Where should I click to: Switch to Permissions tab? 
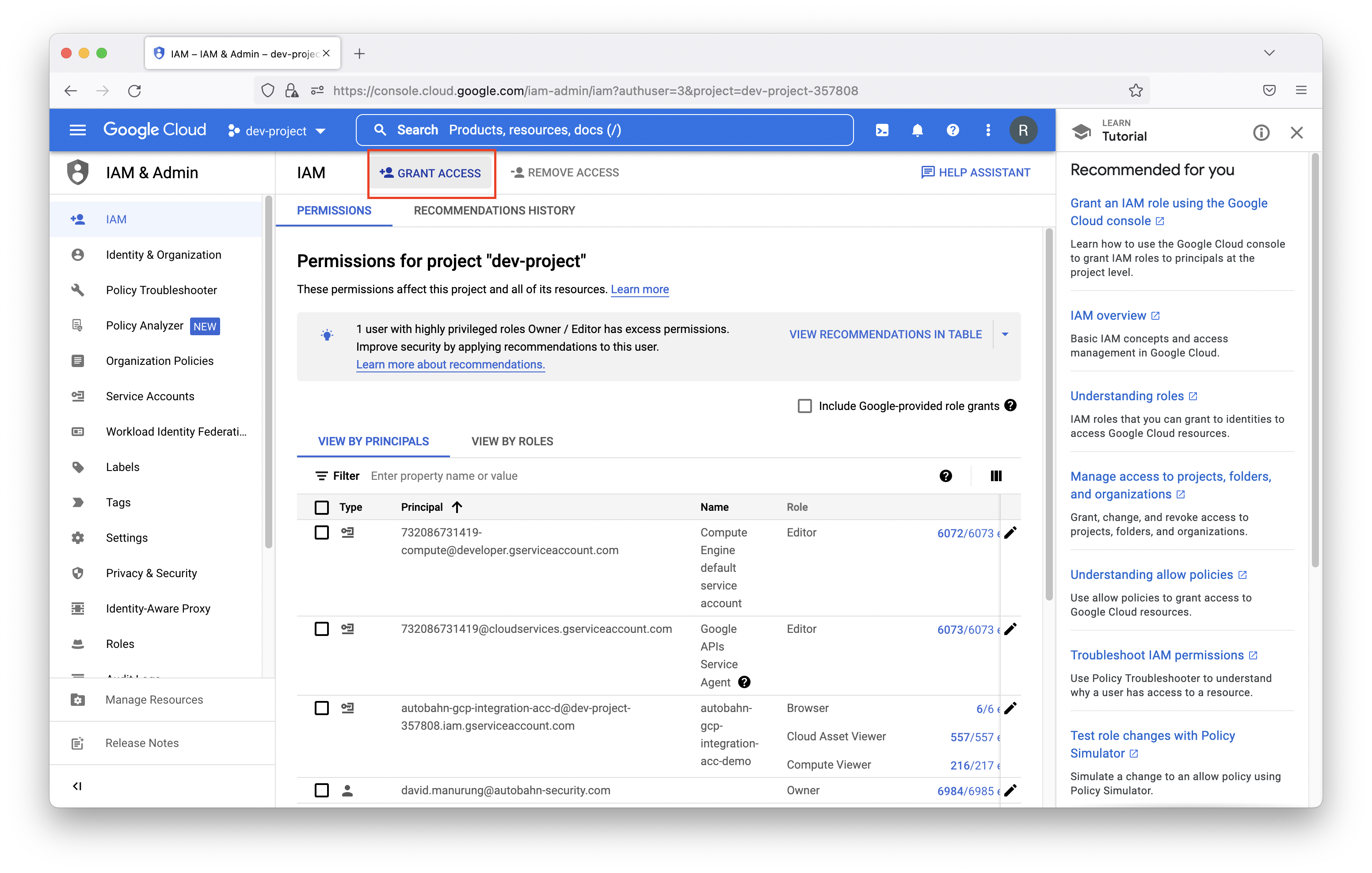coord(334,211)
